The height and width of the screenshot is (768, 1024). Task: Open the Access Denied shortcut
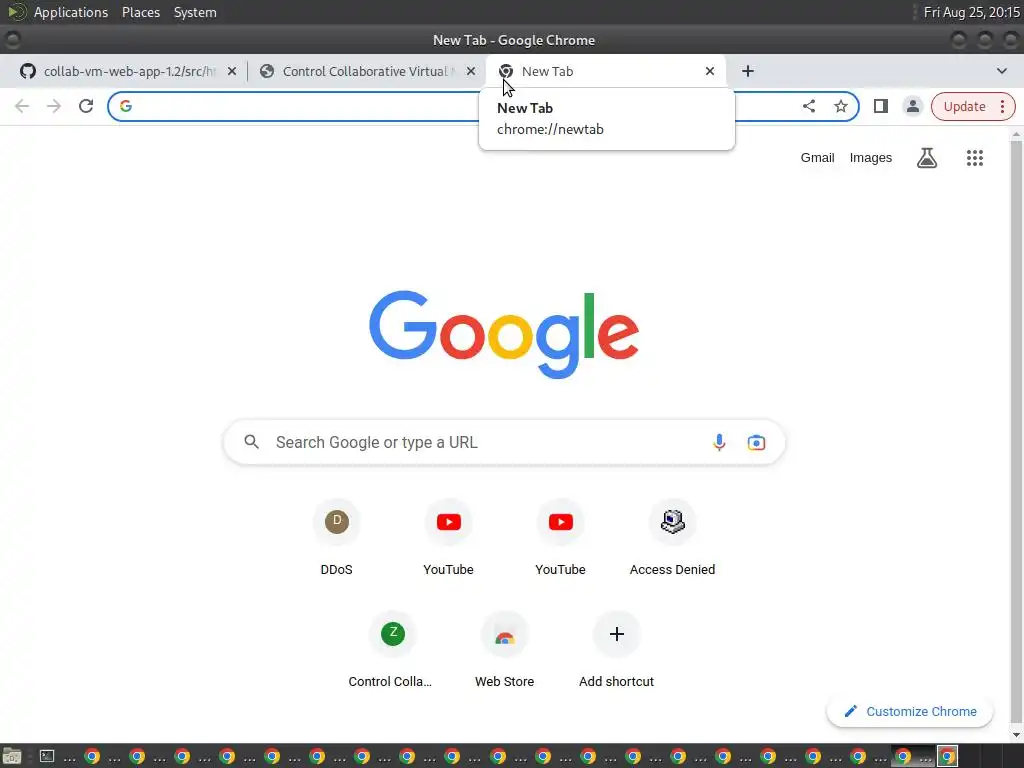point(672,539)
